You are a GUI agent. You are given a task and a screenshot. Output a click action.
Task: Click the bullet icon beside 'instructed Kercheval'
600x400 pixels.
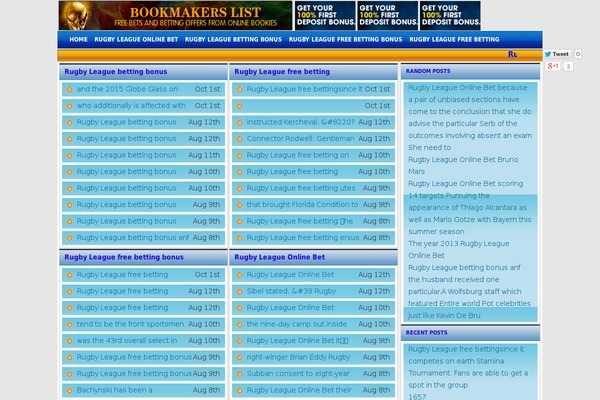[239, 122]
